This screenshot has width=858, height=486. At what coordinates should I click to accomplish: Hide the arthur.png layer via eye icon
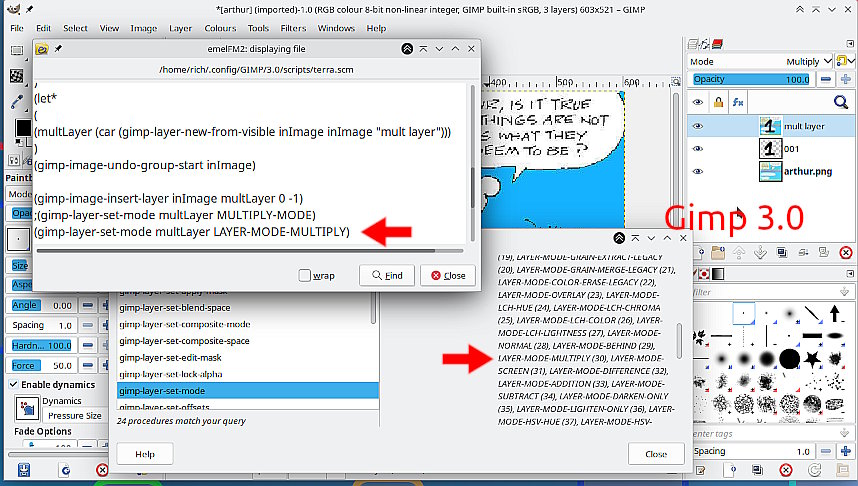pos(698,171)
